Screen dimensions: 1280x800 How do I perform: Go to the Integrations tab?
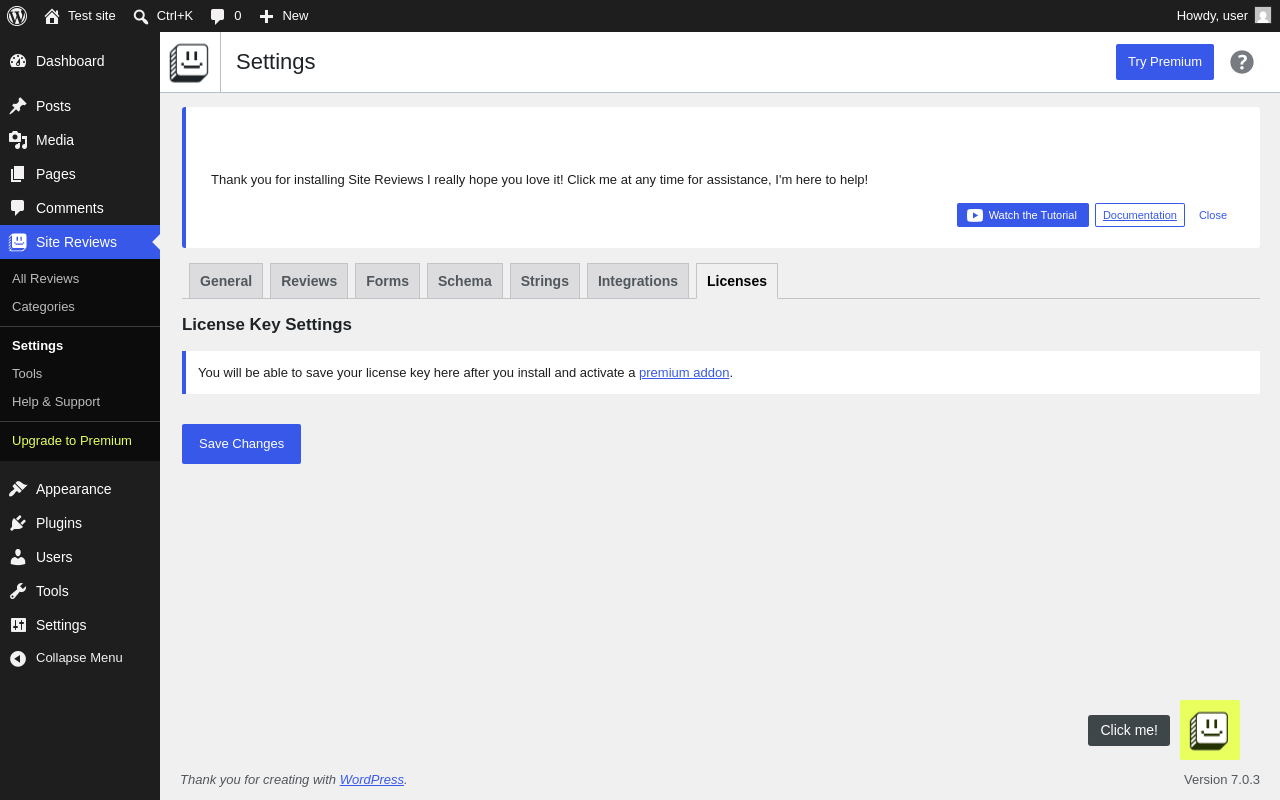[x=638, y=281]
